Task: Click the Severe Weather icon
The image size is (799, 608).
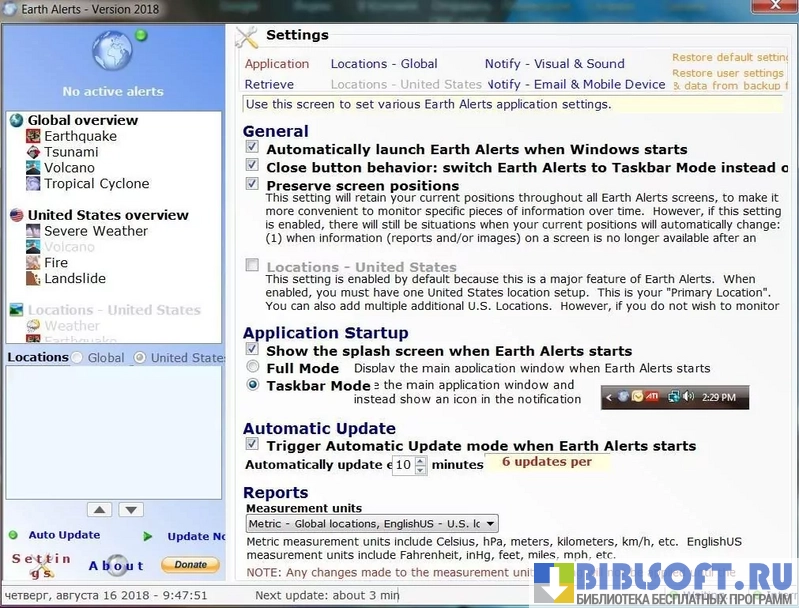Action: [x=34, y=232]
